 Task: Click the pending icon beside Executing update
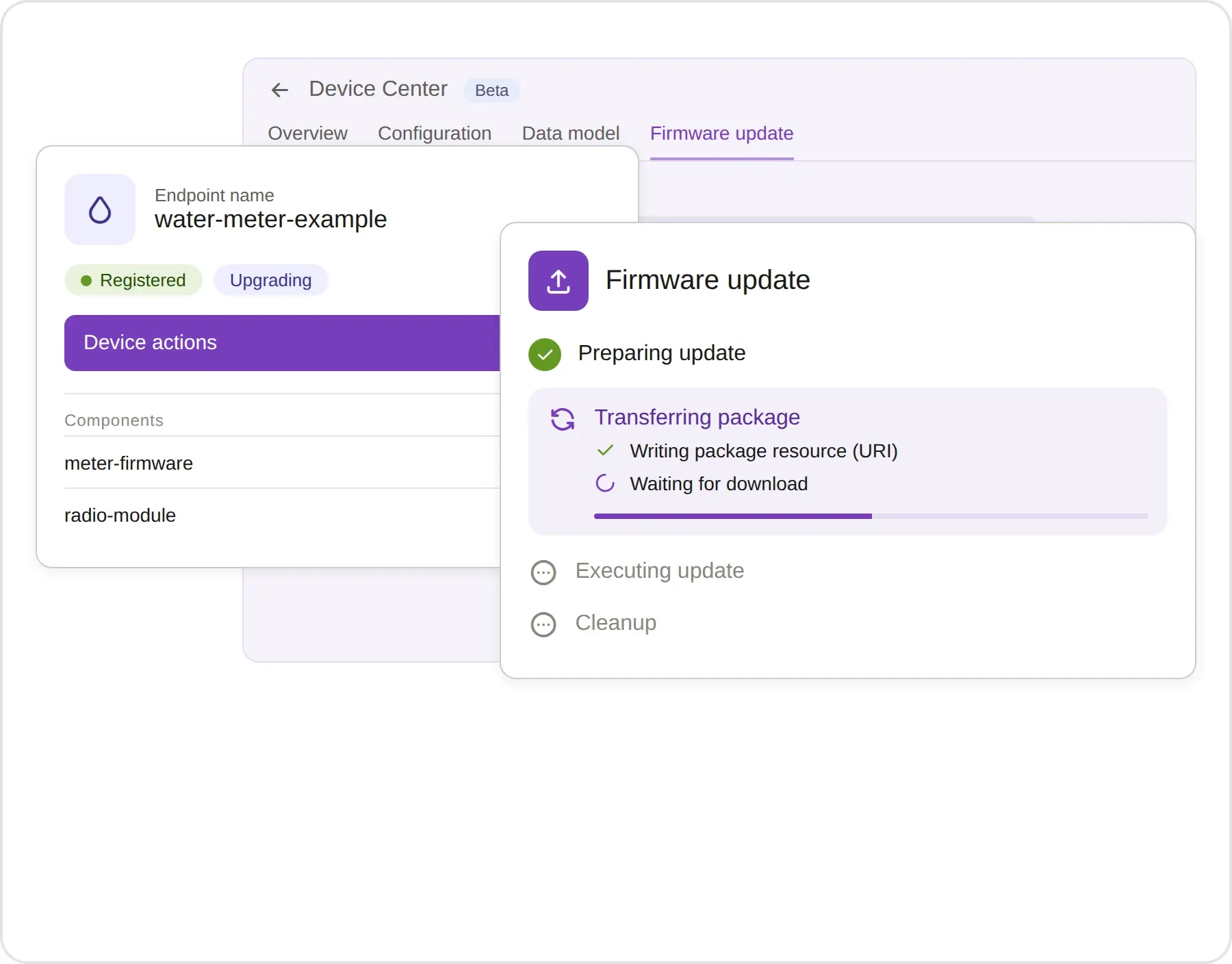[543, 572]
